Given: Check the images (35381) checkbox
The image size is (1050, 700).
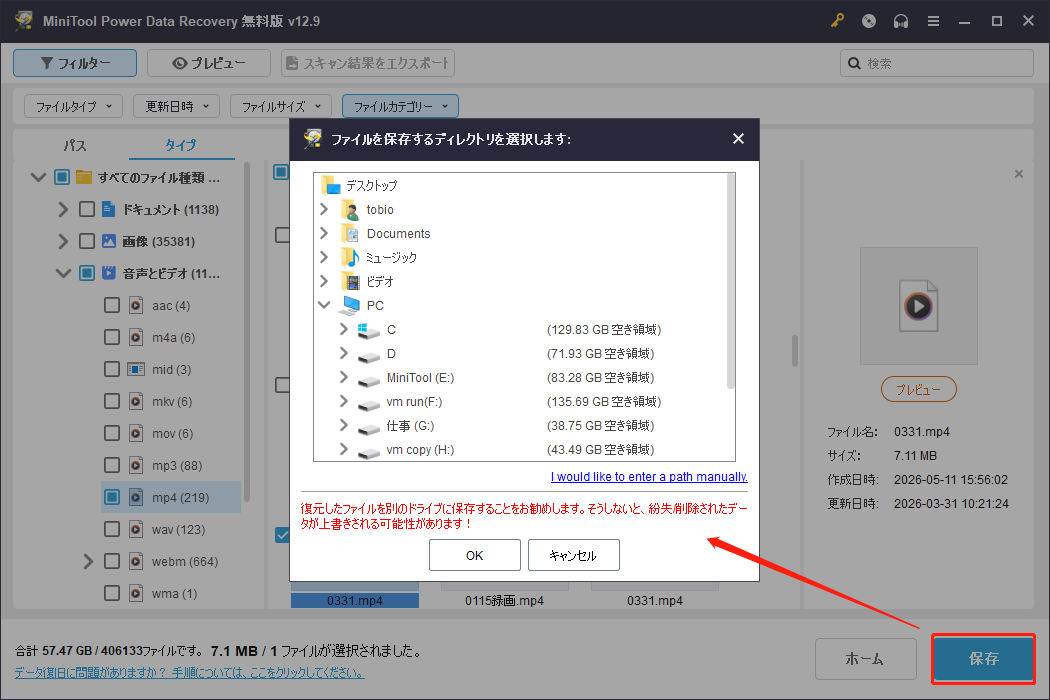Looking at the screenshot, I should click(87, 241).
